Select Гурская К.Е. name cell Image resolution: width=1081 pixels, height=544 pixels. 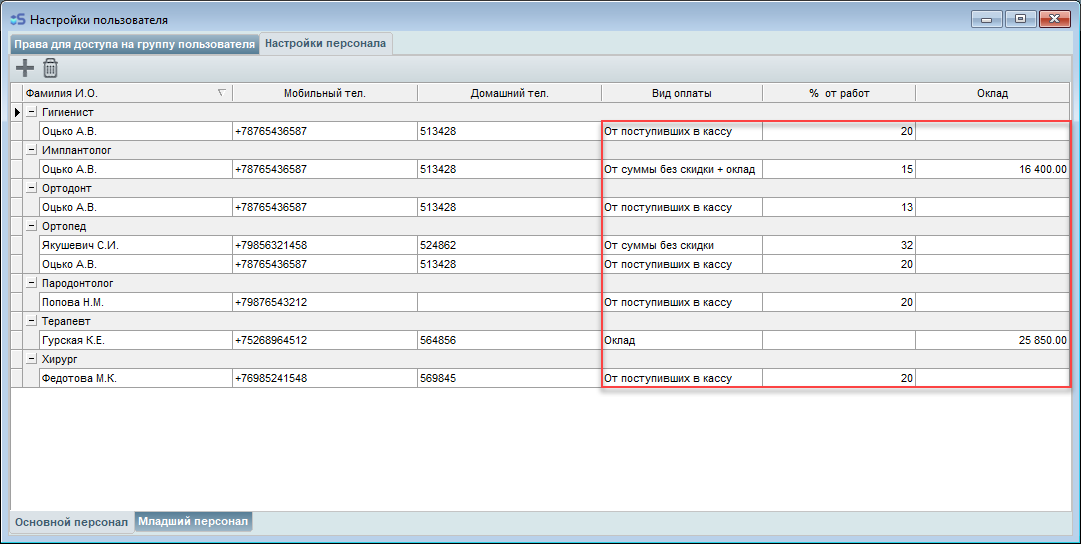(x=134, y=340)
